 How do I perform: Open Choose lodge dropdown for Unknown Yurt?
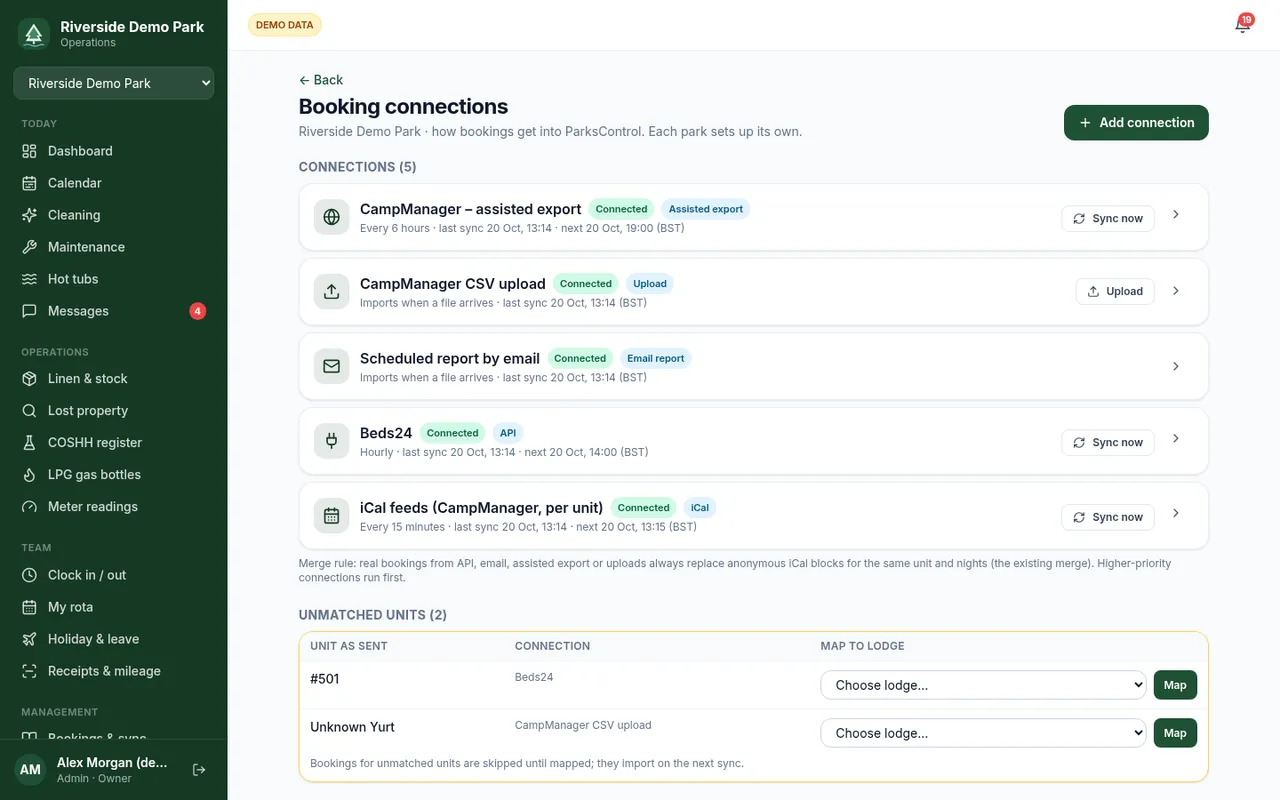pyautogui.click(x=984, y=733)
